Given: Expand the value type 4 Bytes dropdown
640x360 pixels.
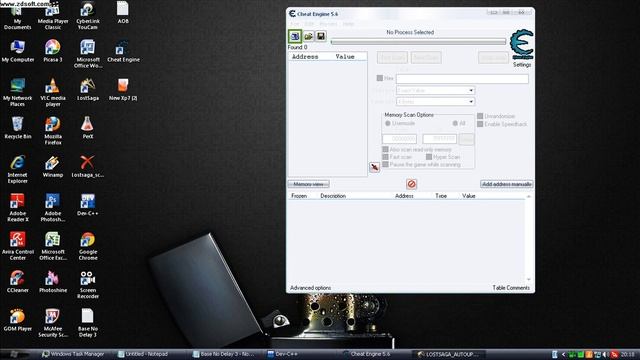Looking at the screenshot, I should tap(436, 101).
